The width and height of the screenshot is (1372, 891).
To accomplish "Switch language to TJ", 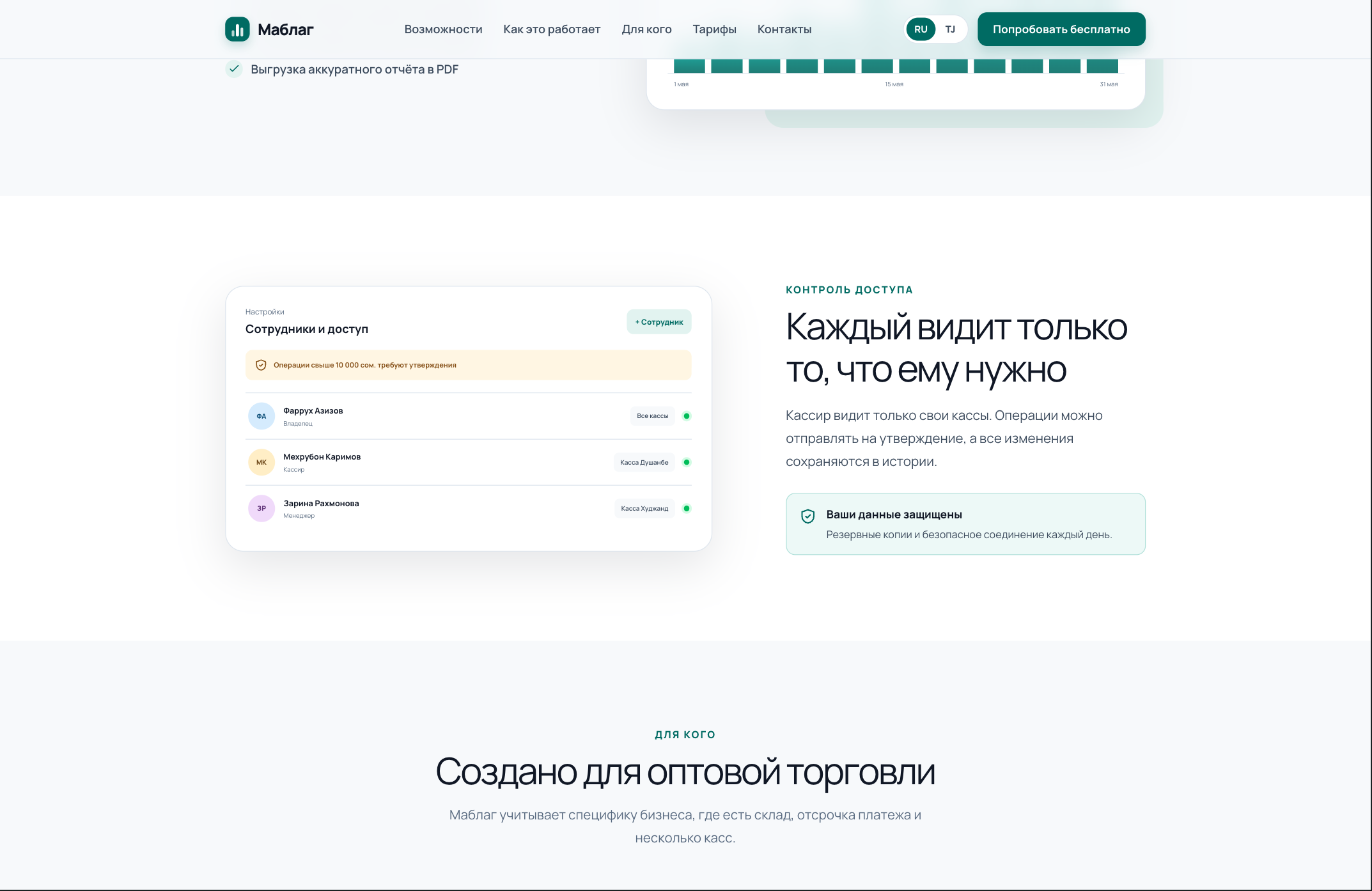I will tap(950, 29).
